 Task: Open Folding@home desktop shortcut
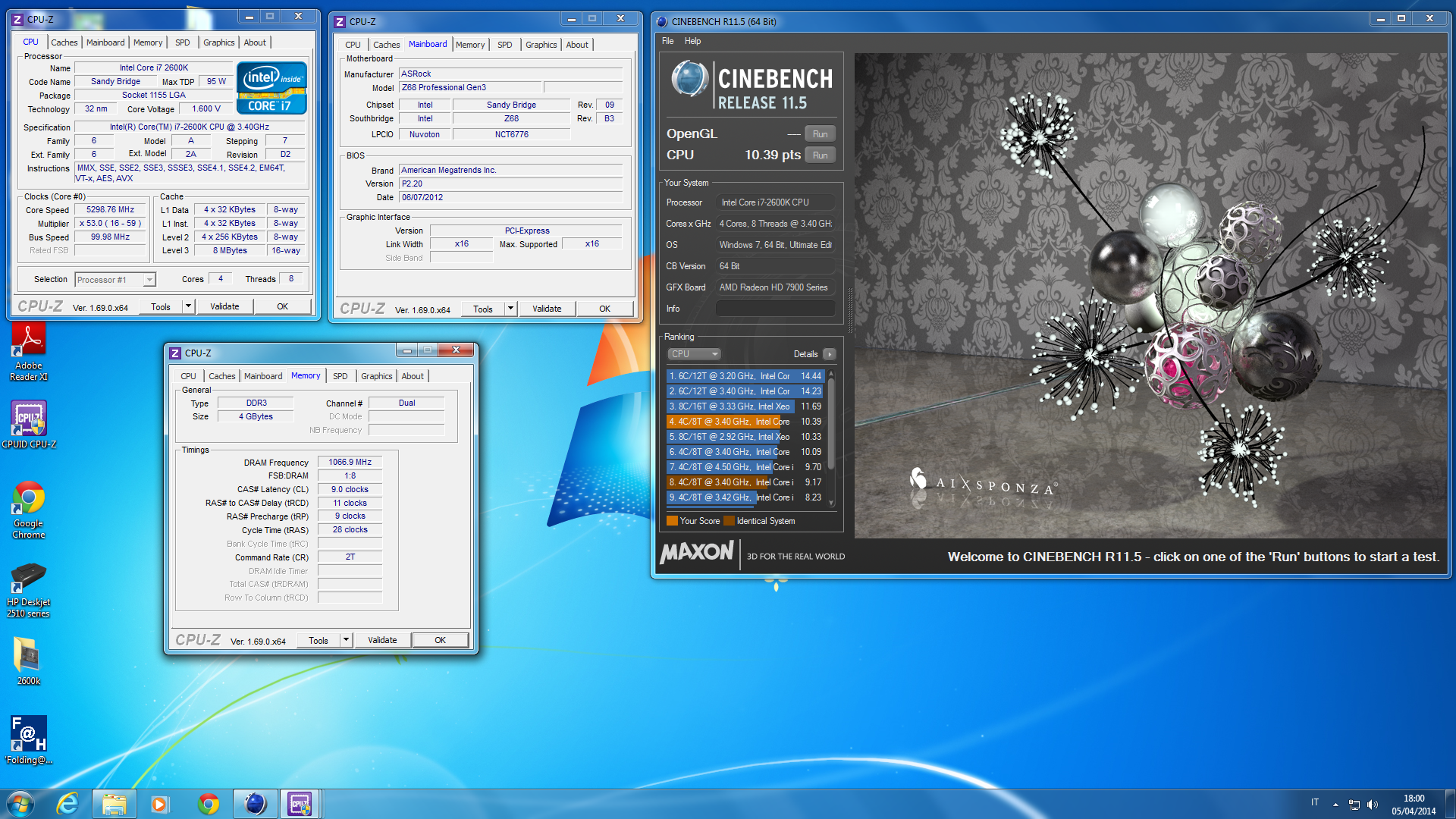click(x=29, y=740)
